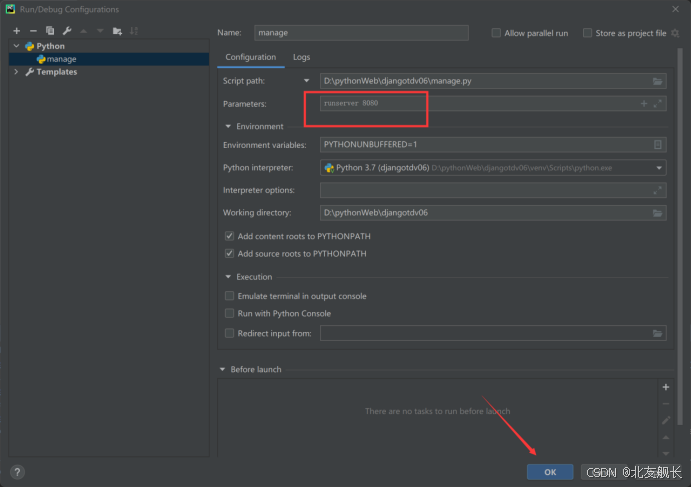Remove configuration with minus icon
The image size is (691, 487).
click(x=33, y=31)
